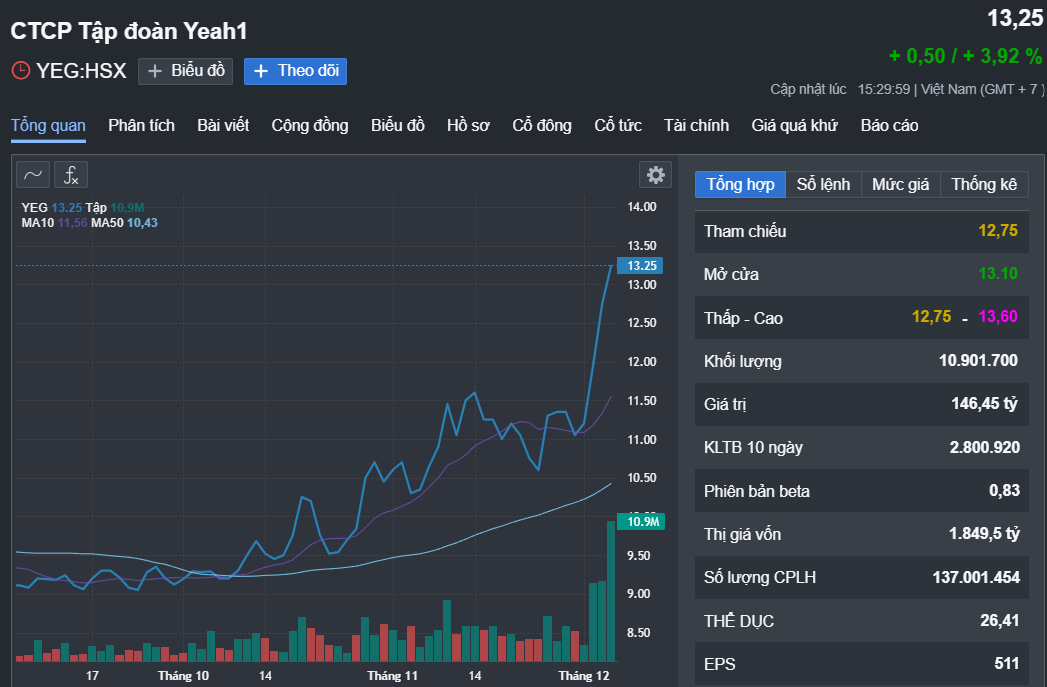Viewport: 1047px width, 687px height.
Task: Click the red clock icon beside YEG:HSX
Action: coord(21,70)
